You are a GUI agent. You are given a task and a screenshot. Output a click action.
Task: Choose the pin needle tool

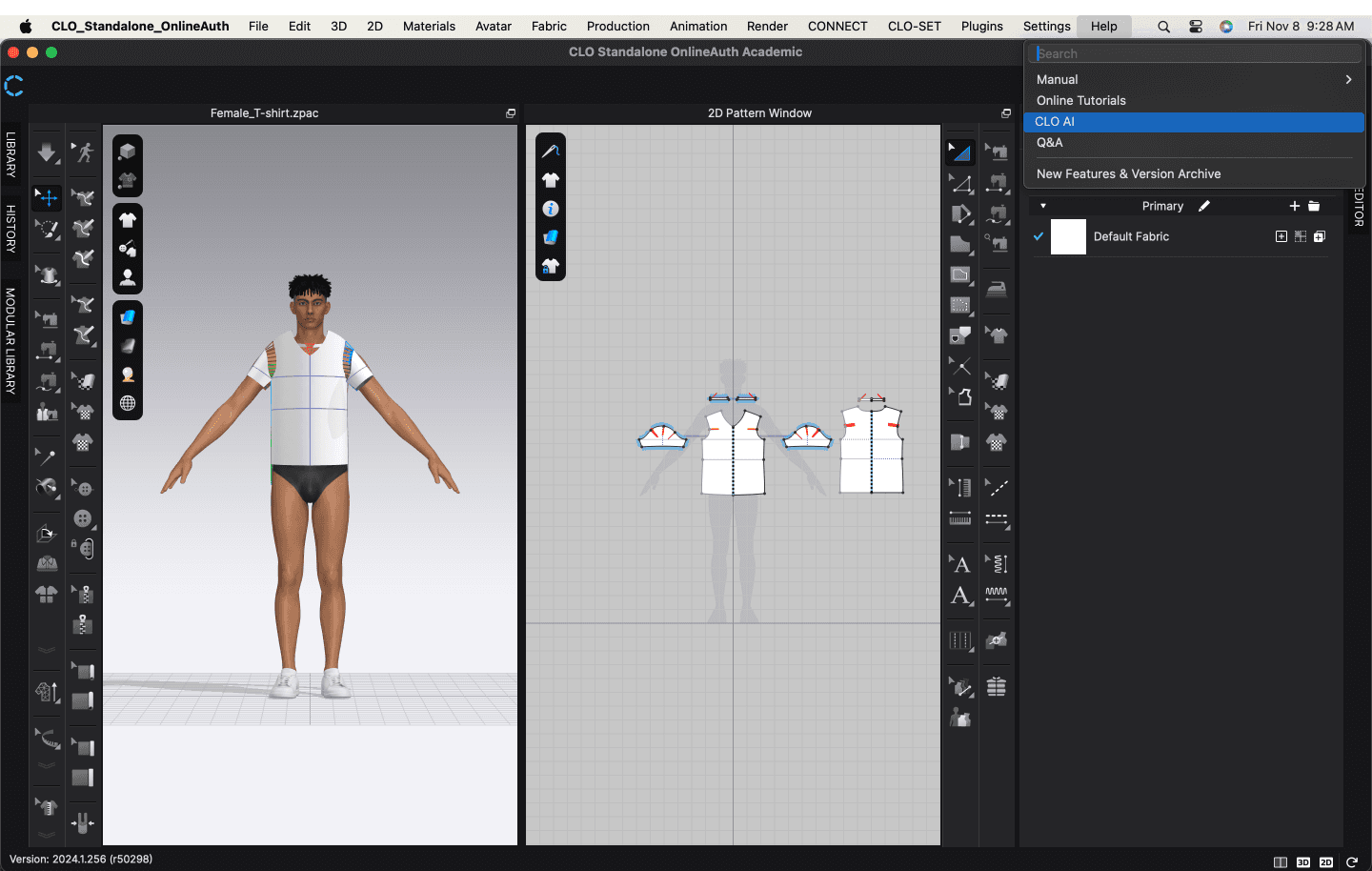point(47,456)
